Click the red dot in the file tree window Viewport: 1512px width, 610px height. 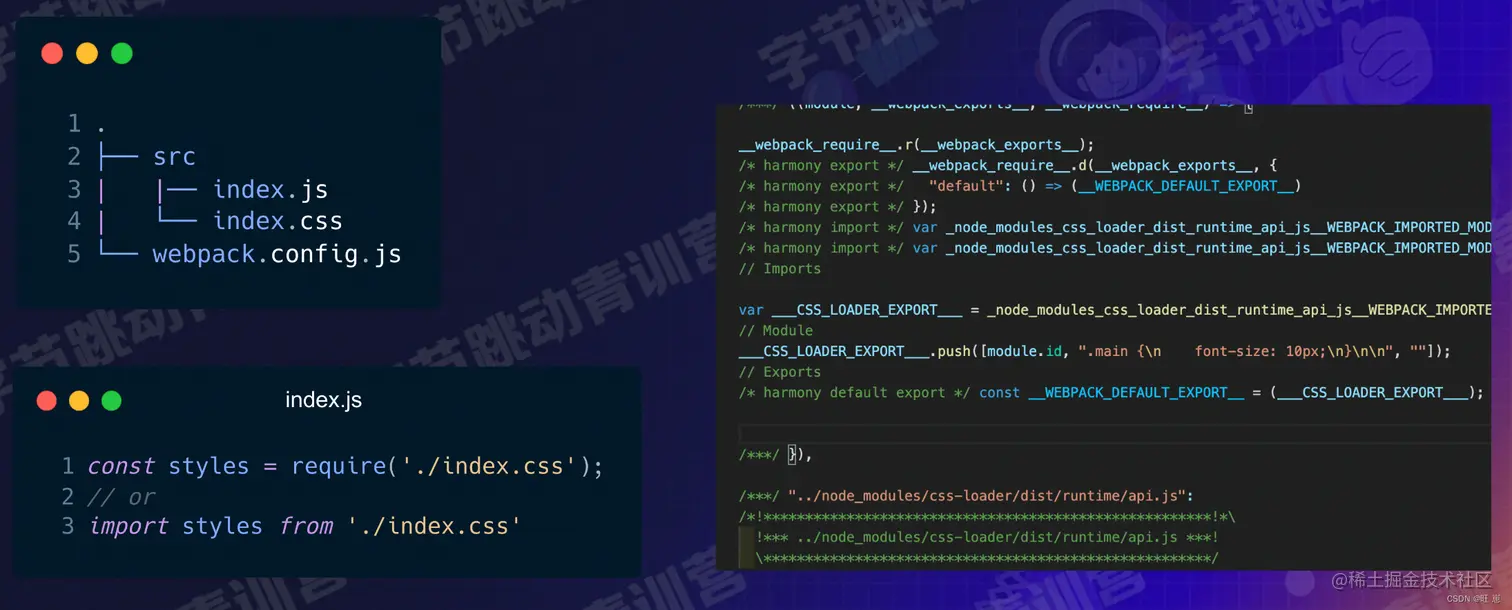52,53
